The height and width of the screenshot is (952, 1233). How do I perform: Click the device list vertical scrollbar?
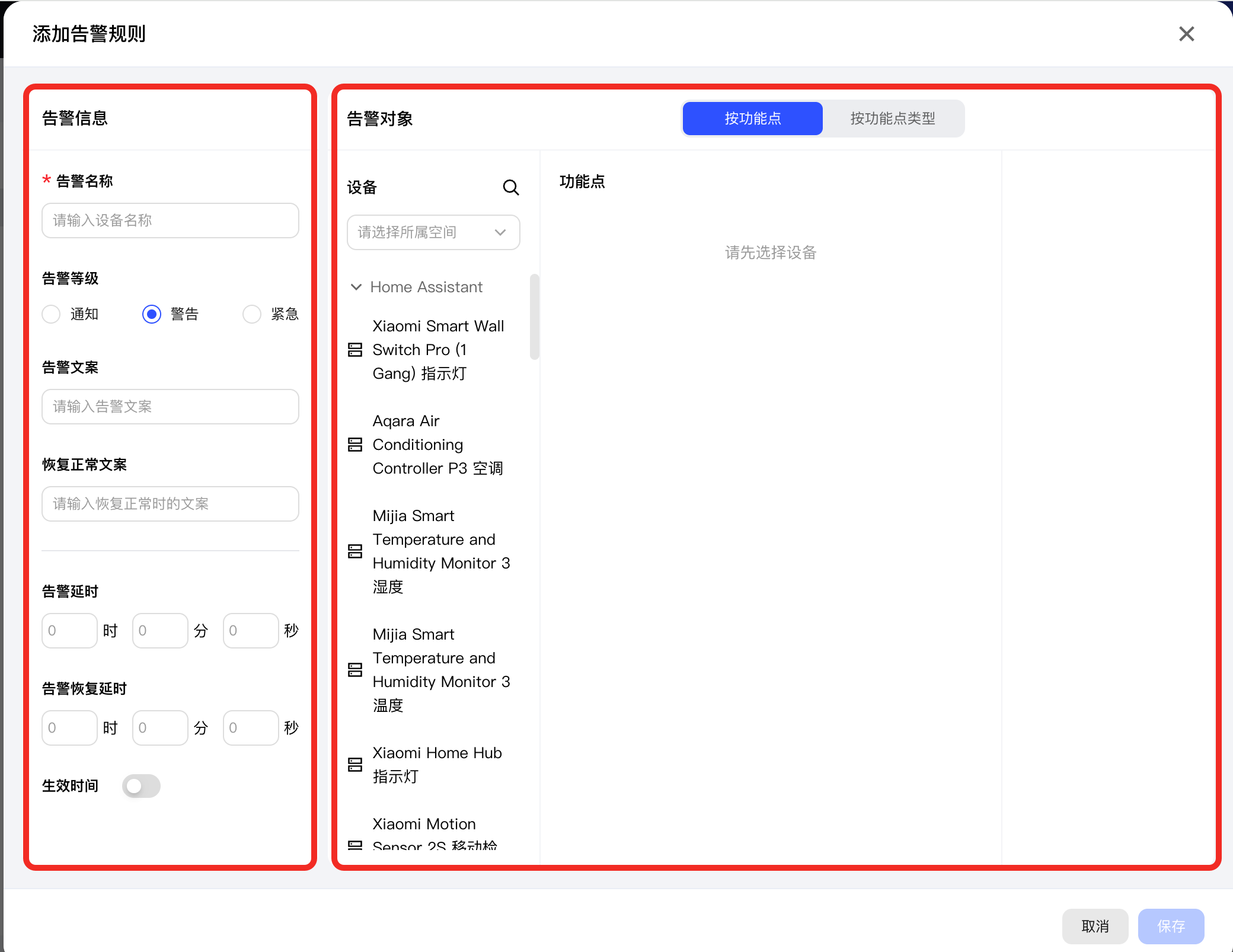[x=534, y=317]
